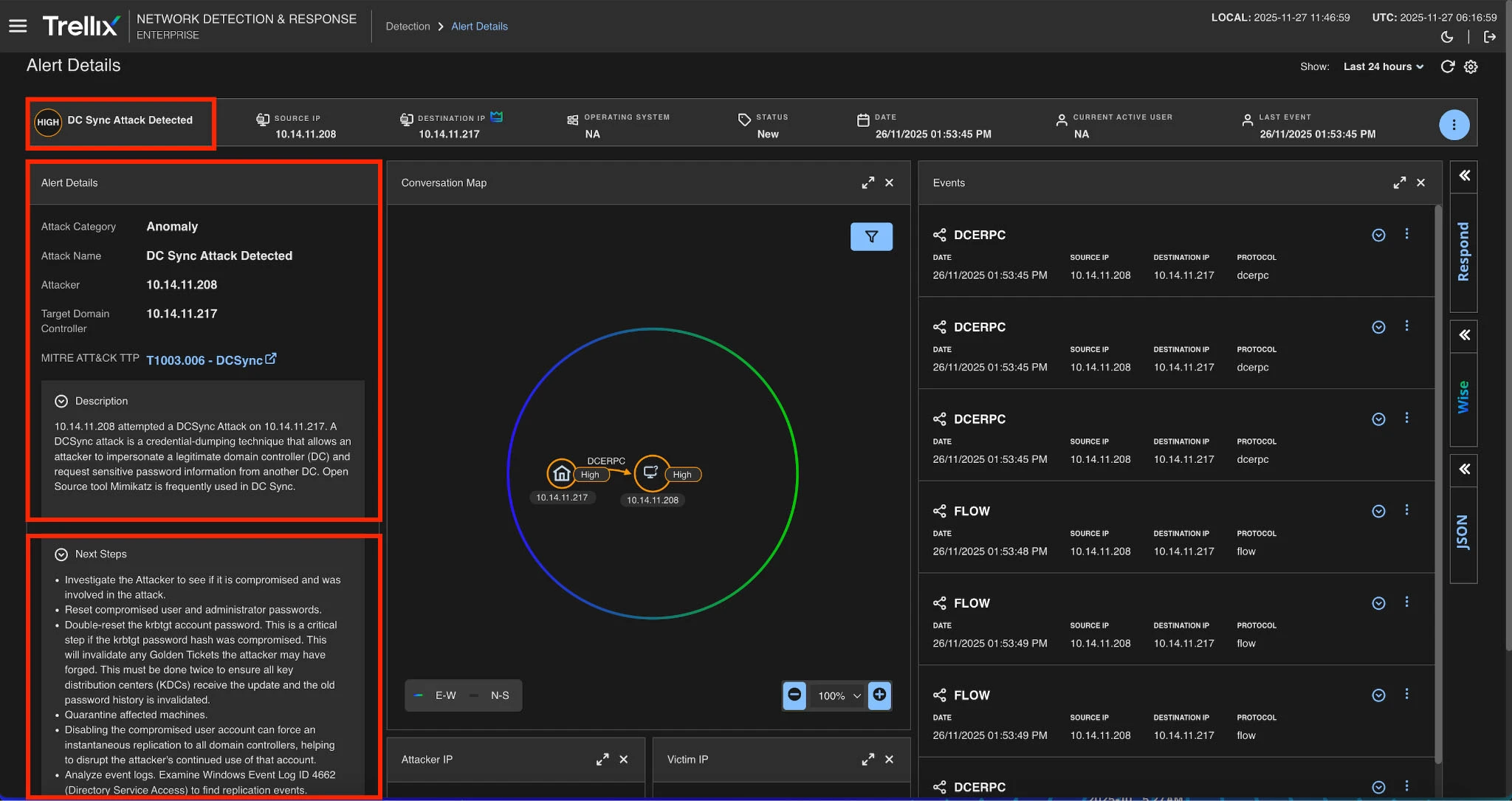1512x801 pixels.
Task: Toggle the N-S traffic legend
Action: 492,695
